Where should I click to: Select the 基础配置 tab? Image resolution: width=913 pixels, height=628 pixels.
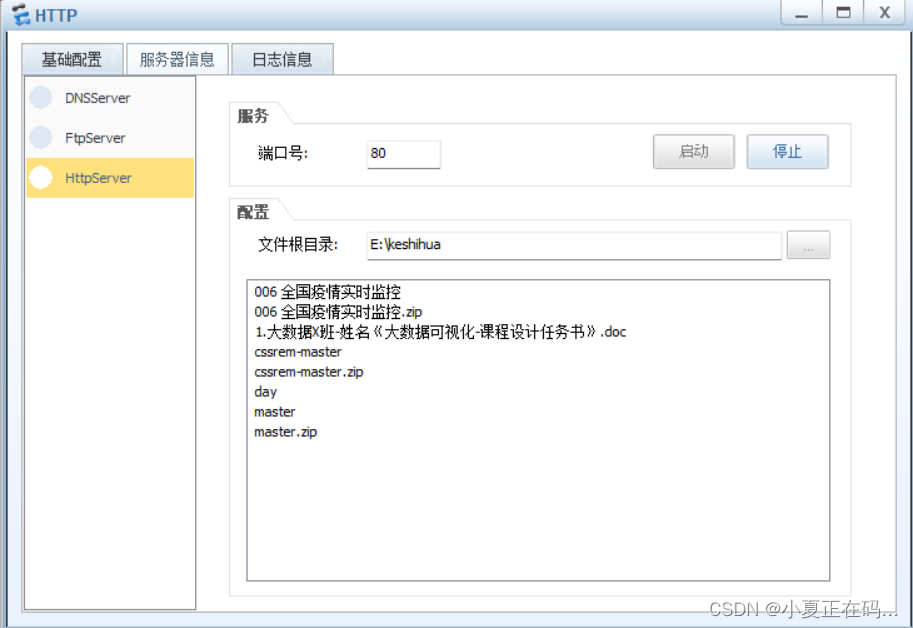coord(72,59)
